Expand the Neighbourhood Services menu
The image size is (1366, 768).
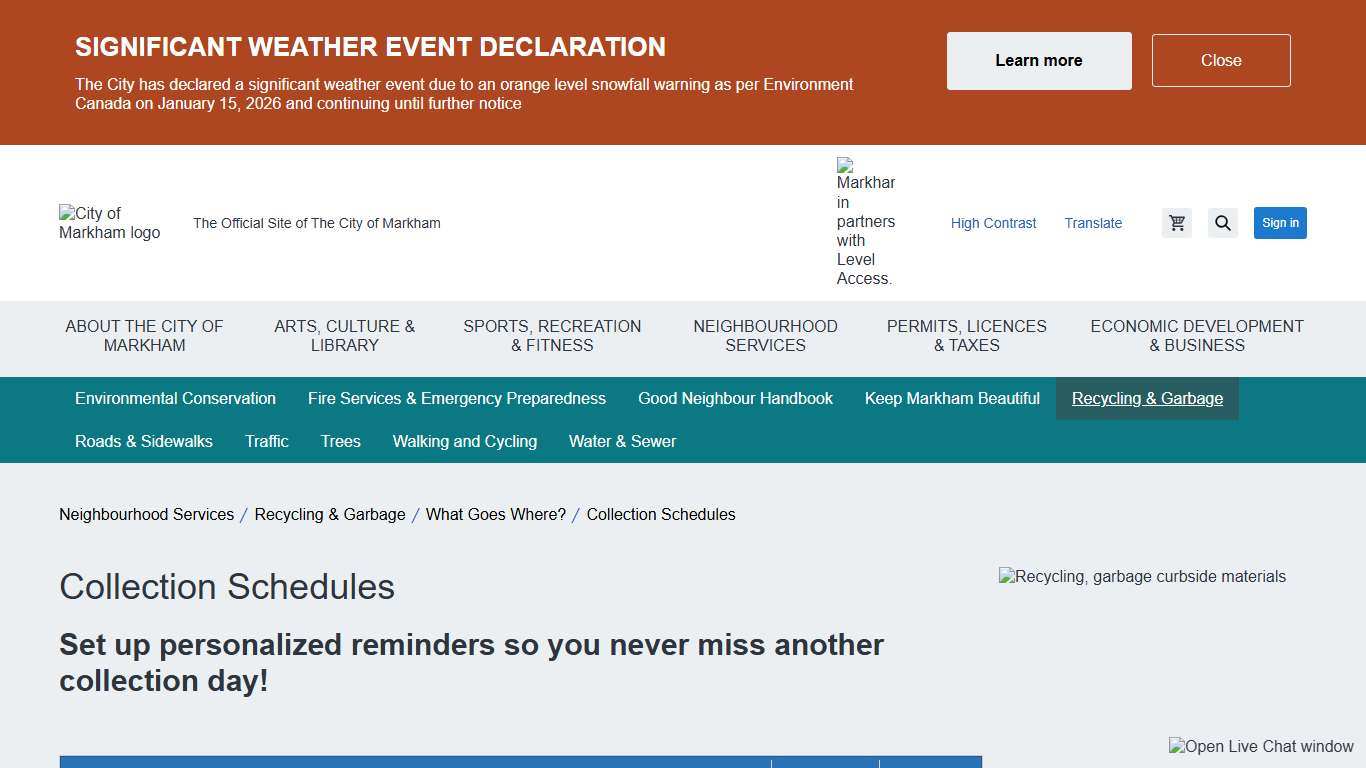(x=765, y=336)
